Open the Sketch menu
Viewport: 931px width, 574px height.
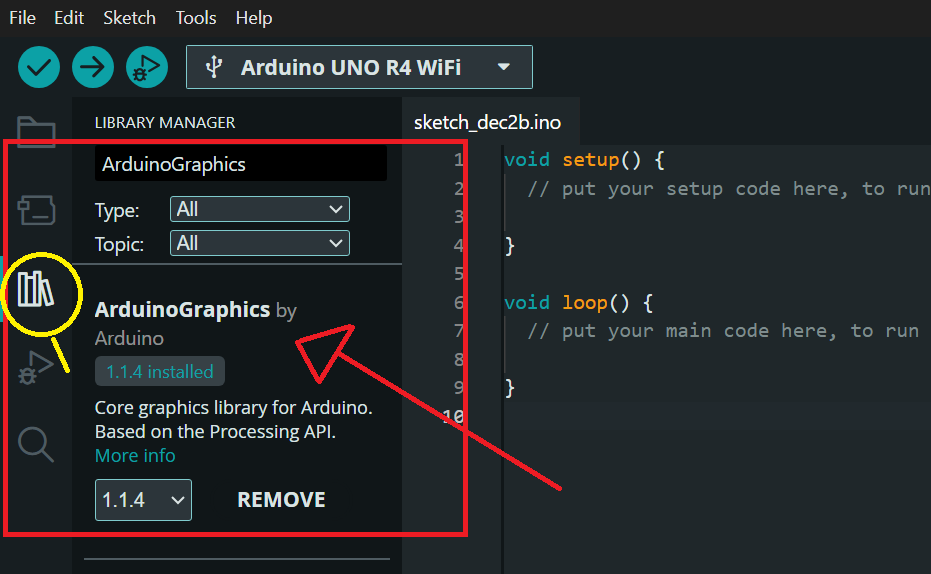[x=129, y=18]
